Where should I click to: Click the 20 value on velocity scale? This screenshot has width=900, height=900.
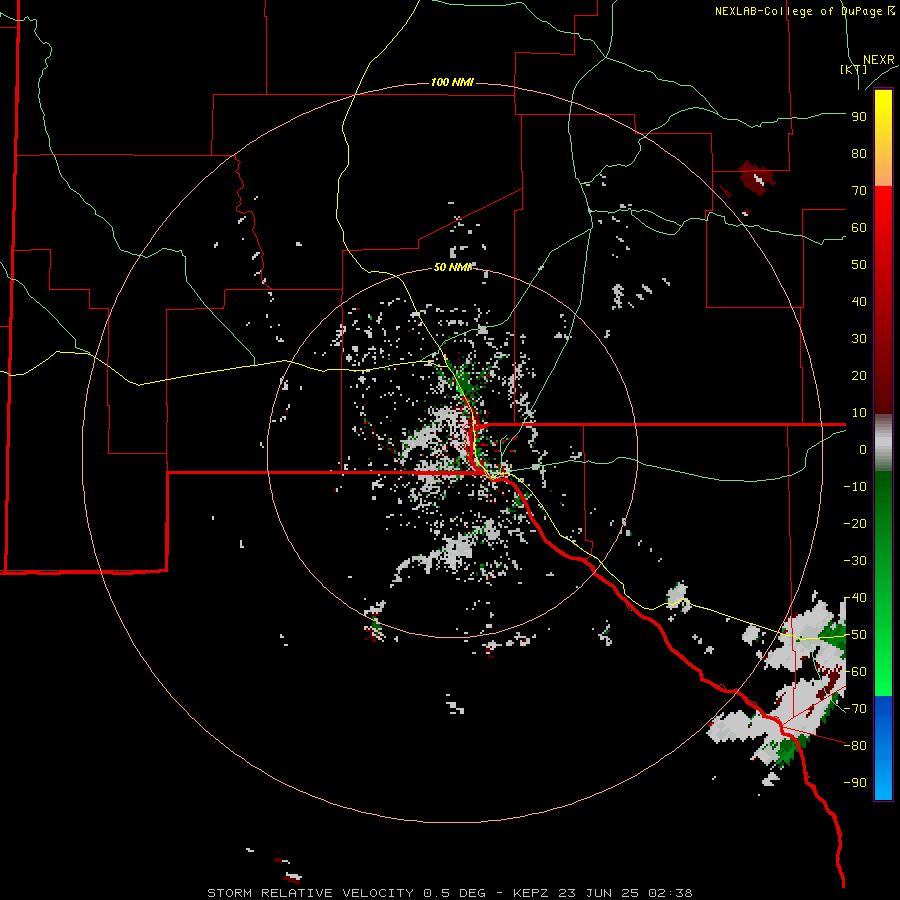click(x=859, y=376)
